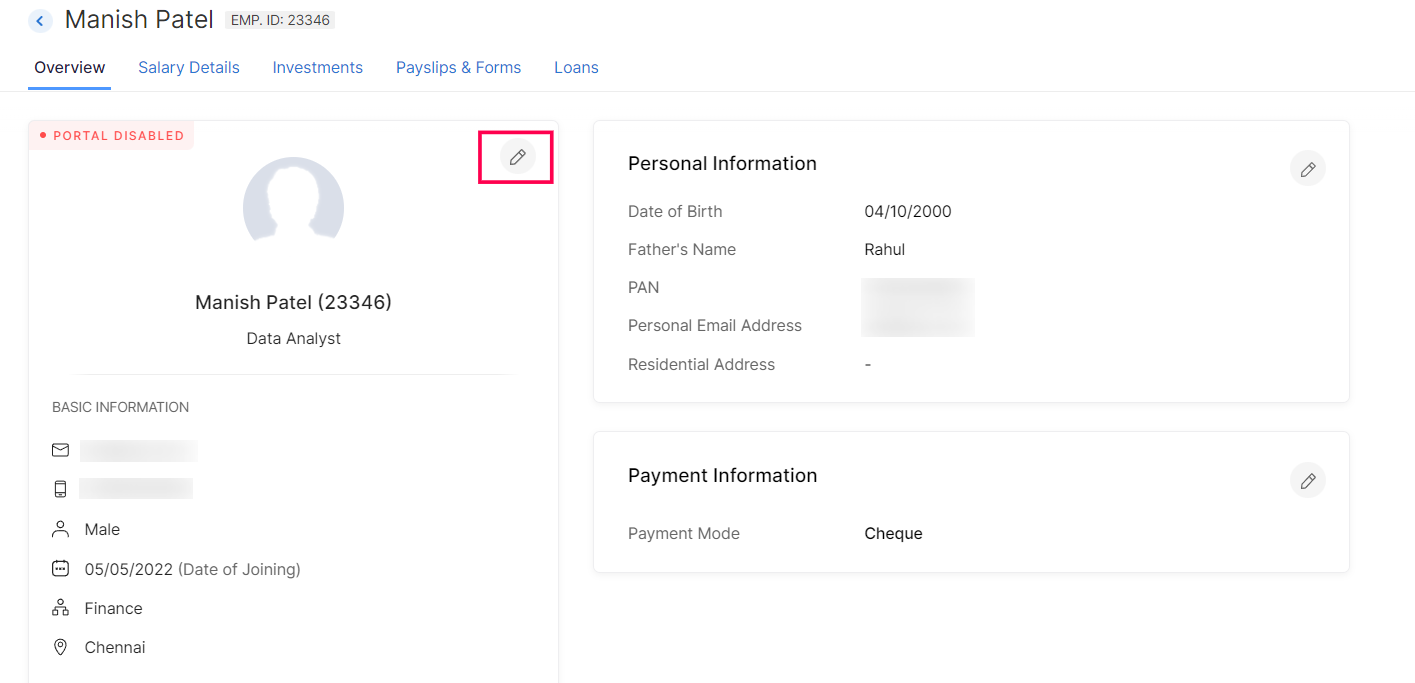Click the gender person icon

point(60,529)
